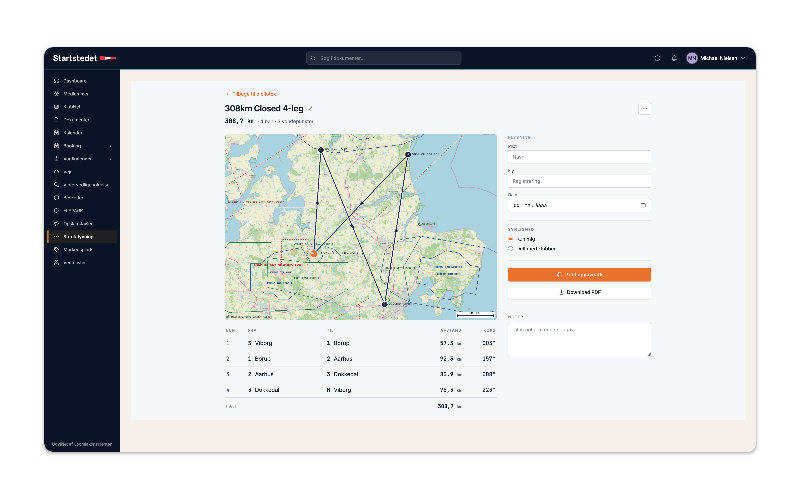The image size is (800, 500).
Task: Click the Startstedet logo
Action: pos(84,58)
